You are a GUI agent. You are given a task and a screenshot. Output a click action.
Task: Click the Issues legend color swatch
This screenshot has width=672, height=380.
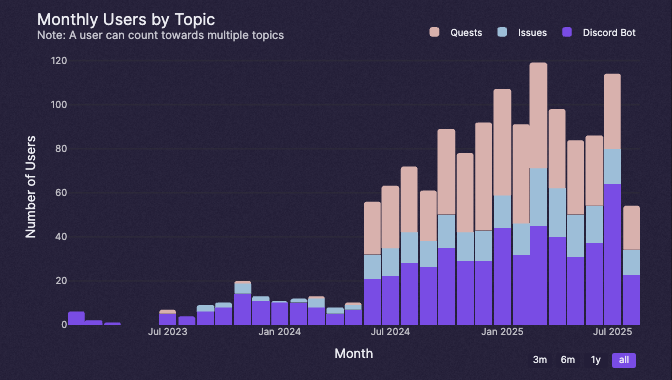(x=502, y=32)
